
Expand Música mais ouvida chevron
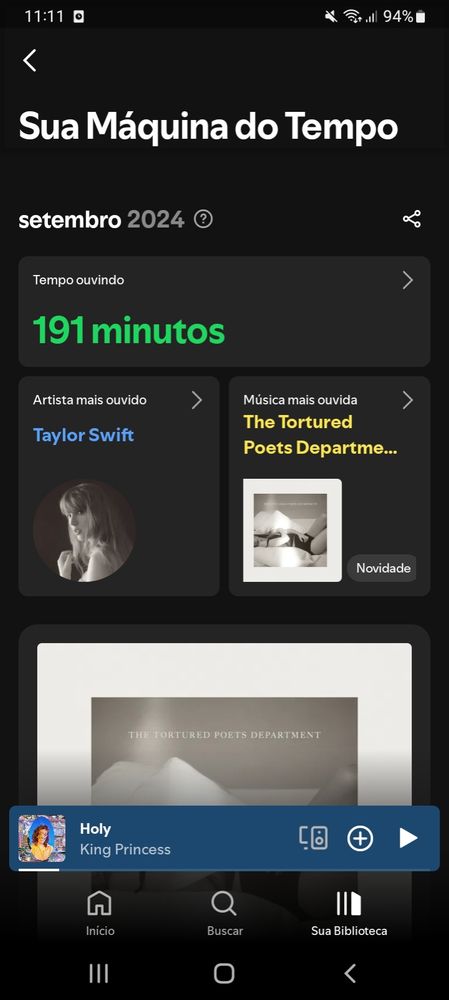(408, 400)
